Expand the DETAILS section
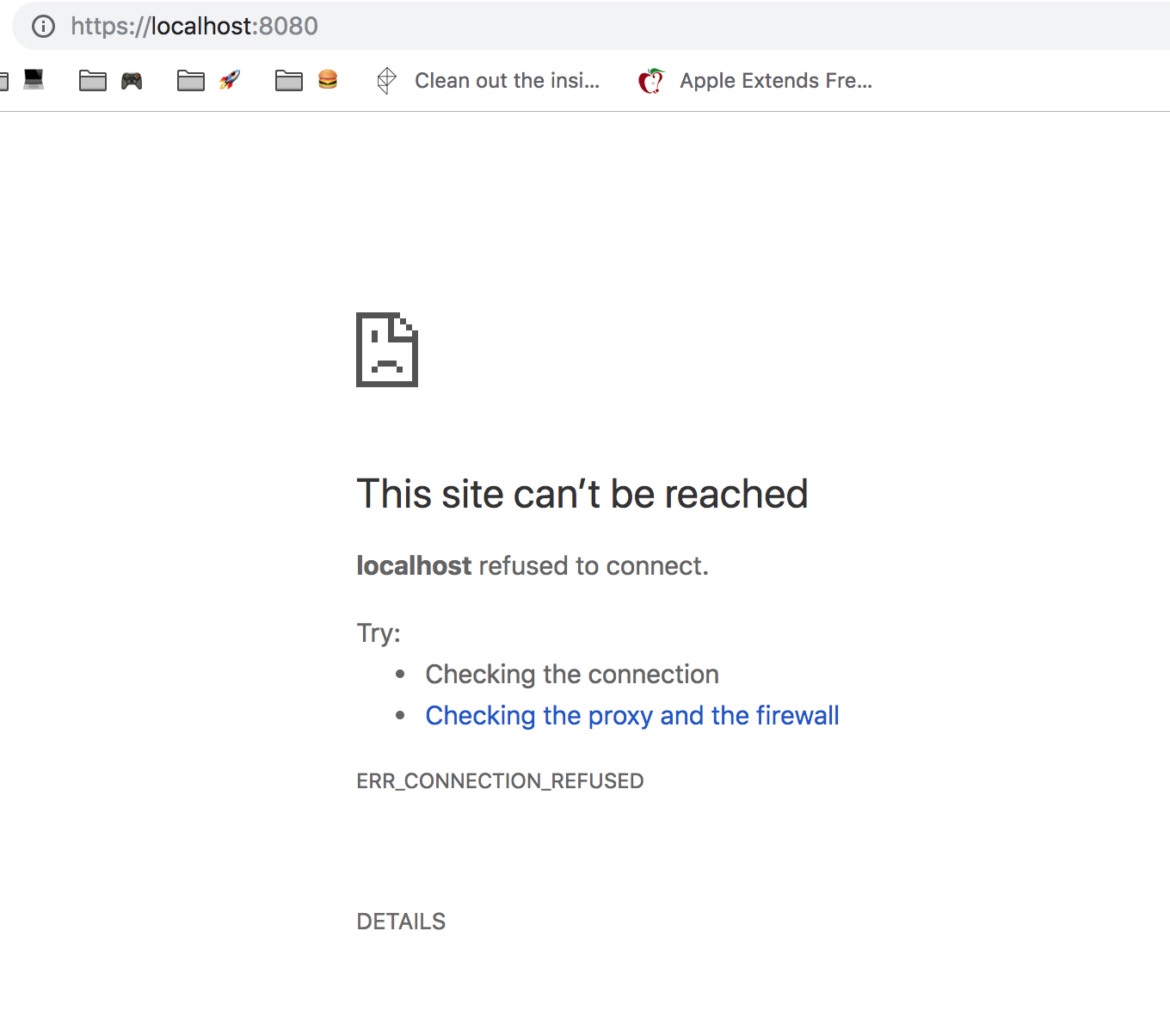Screen dimensions: 1170x1036 pos(401,921)
